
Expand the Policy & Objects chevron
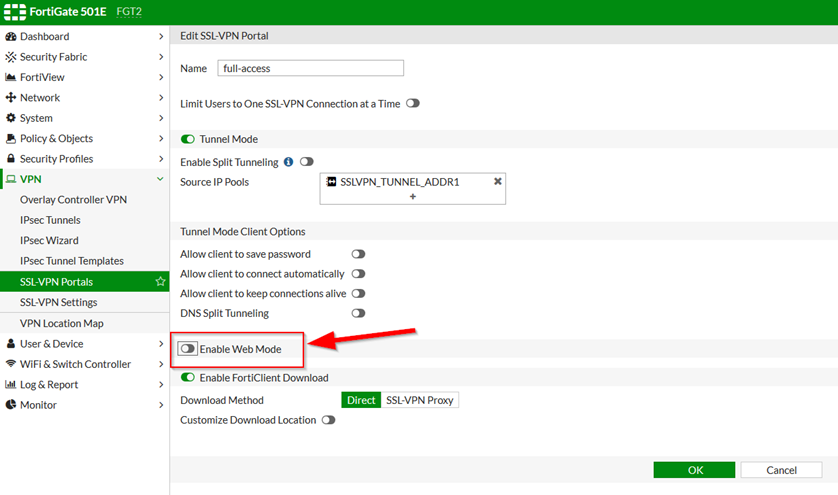click(x=161, y=139)
